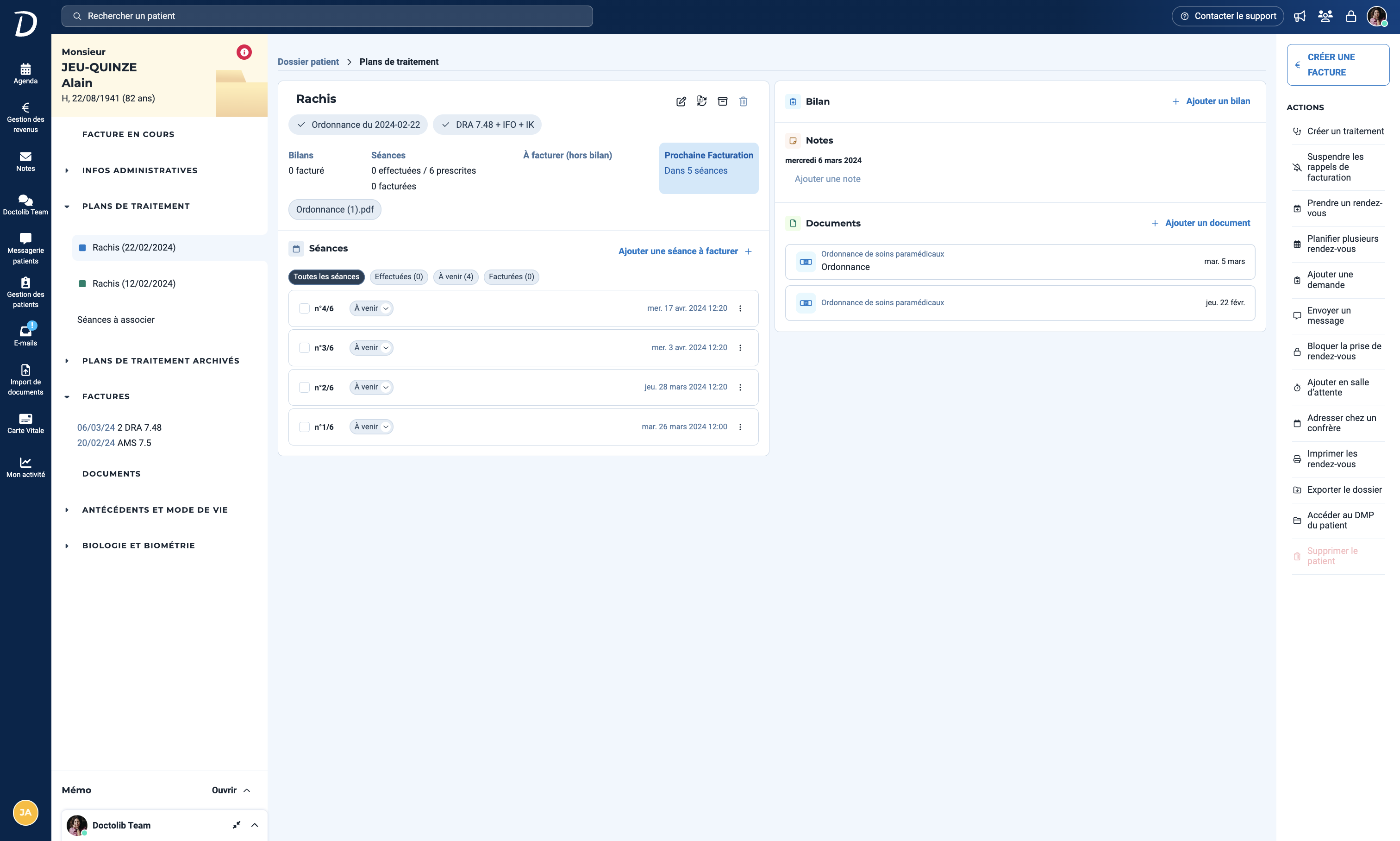1400x841 pixels.
Task: Select green Rachis (12/02/2024) plan
Action: point(134,283)
